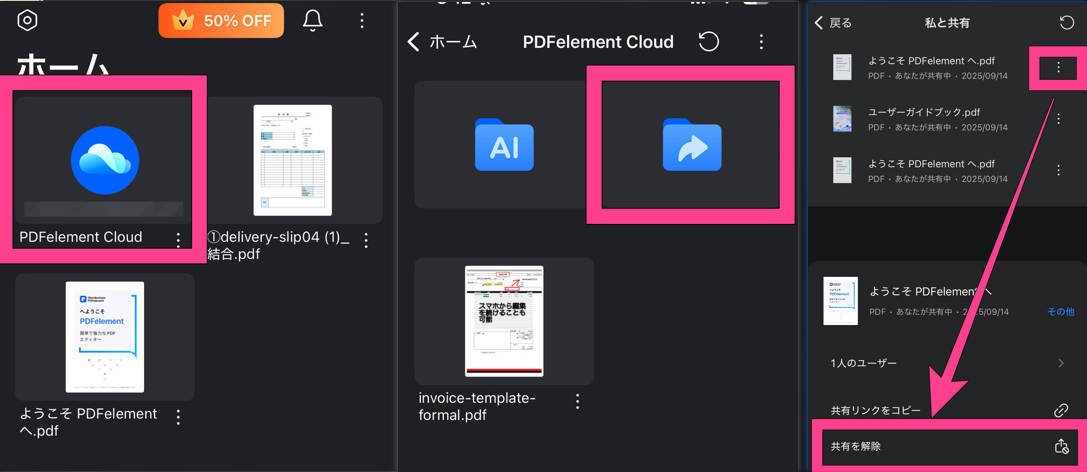Open the ようこそ PDFelement へ.pdf thumbnail on home
The image size is (1087, 472).
[105, 337]
